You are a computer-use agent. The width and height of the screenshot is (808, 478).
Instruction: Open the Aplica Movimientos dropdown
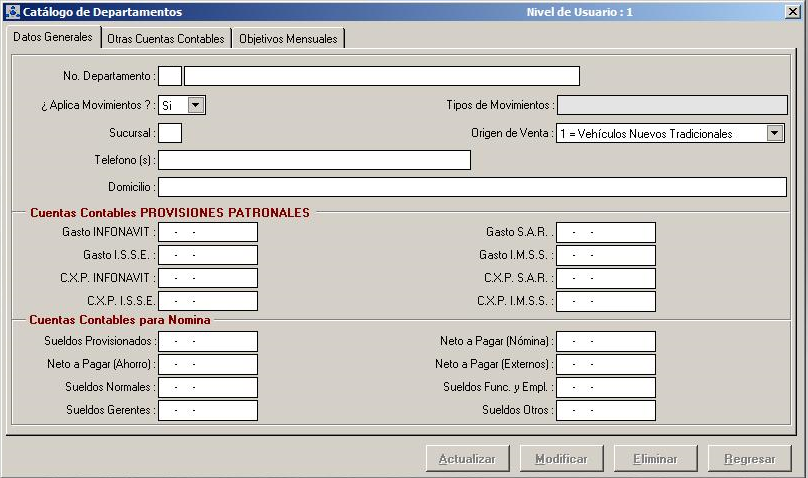click(196, 105)
